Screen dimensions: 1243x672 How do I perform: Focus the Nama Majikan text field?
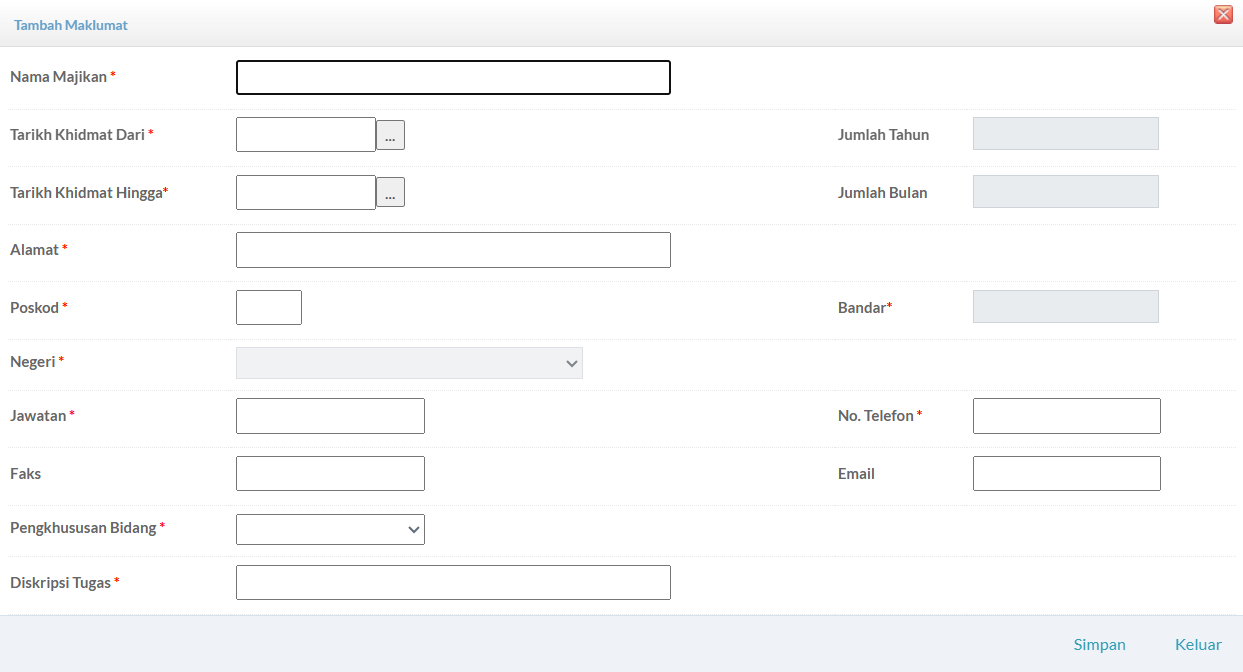453,78
